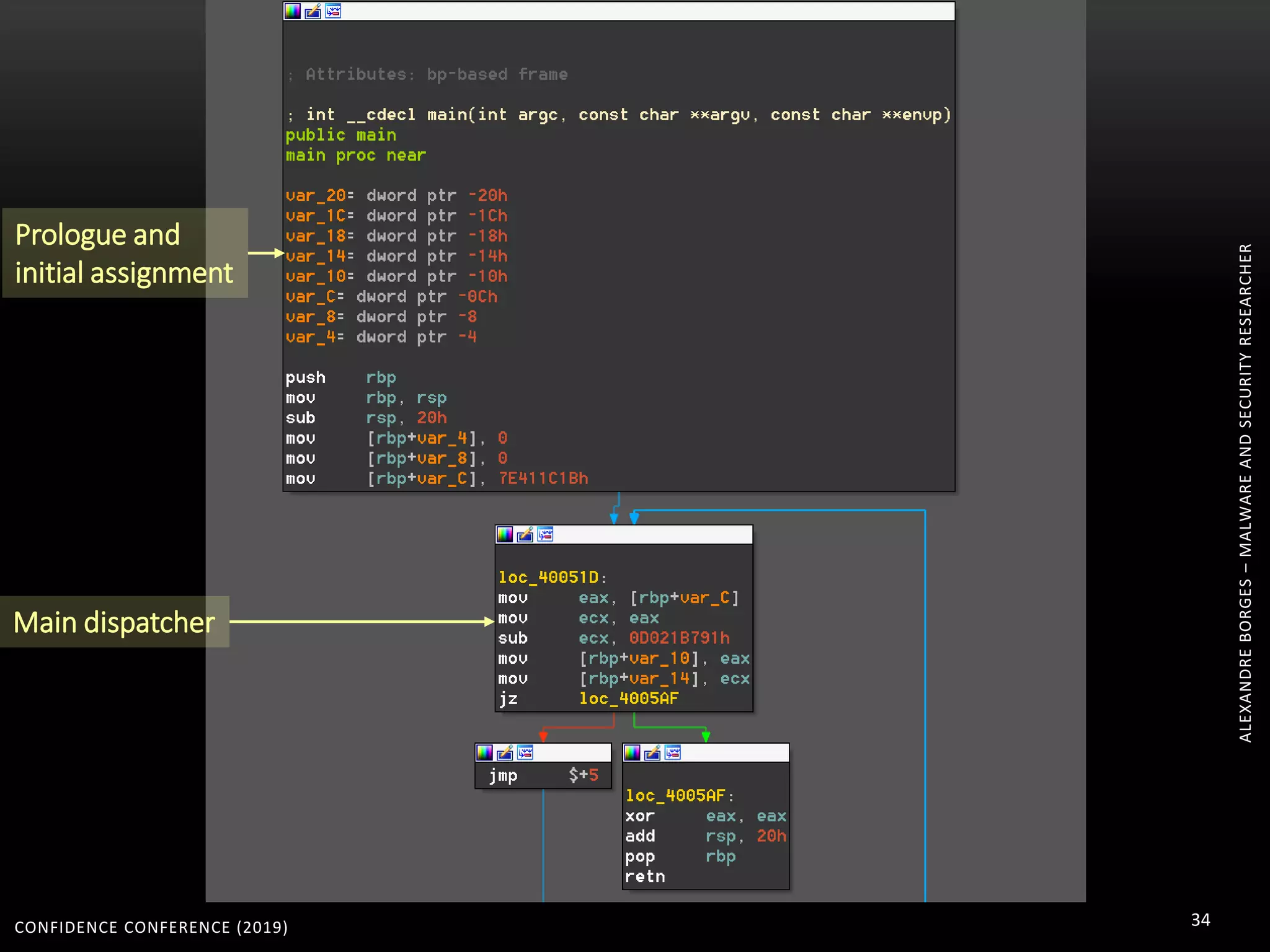This screenshot has width=1270, height=952.
Task: Click 'mov [rbp+var_14], ecx' instruction
Action: click(x=624, y=679)
